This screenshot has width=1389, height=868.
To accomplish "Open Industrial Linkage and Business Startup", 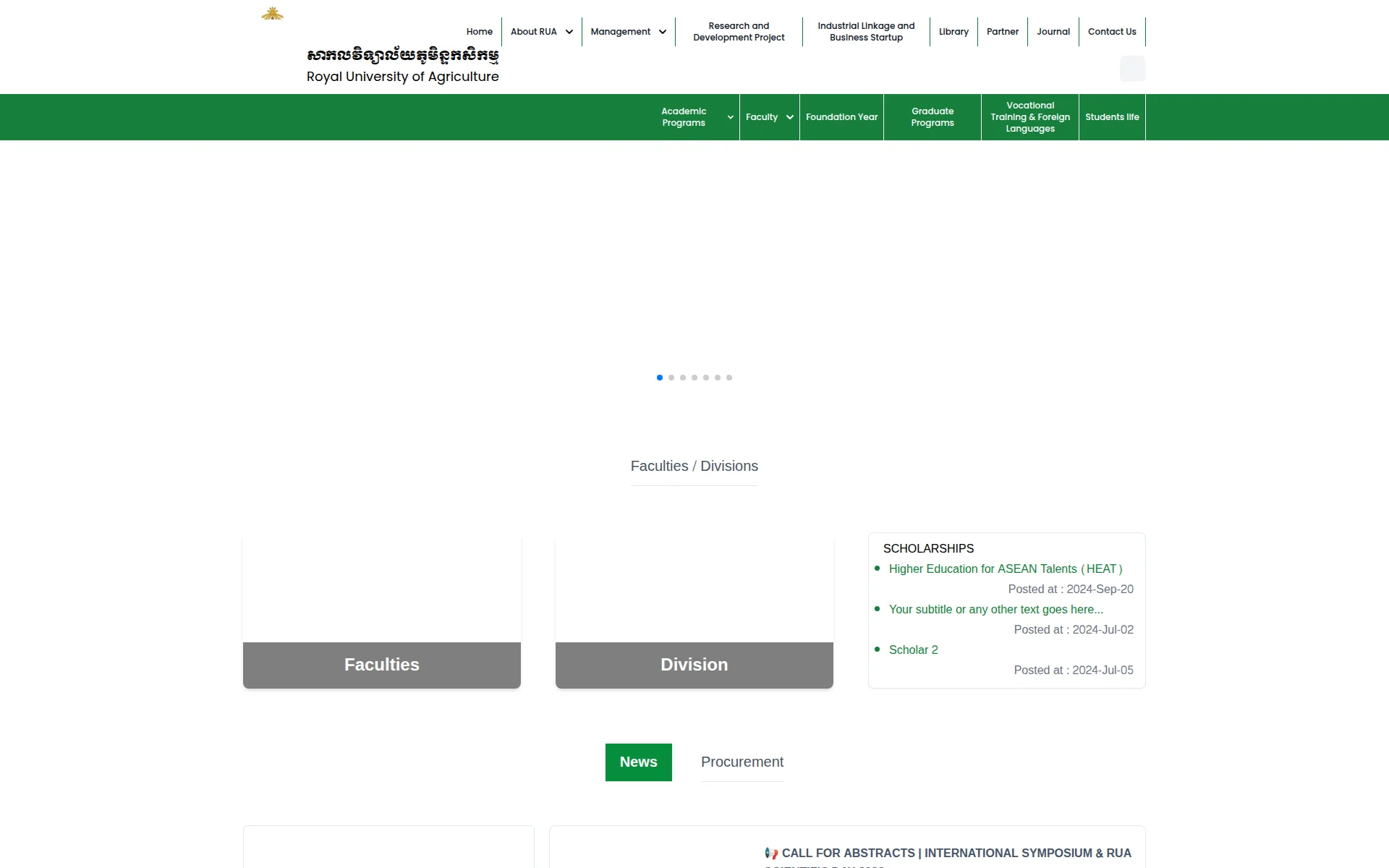I will (866, 32).
